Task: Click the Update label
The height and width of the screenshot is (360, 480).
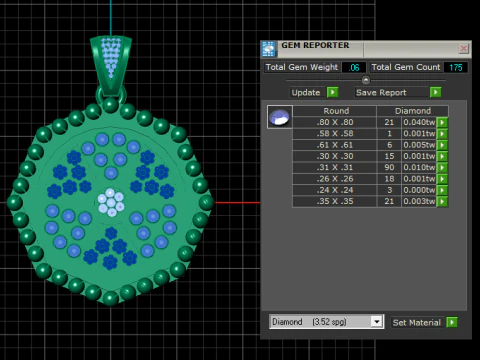Action: click(306, 92)
